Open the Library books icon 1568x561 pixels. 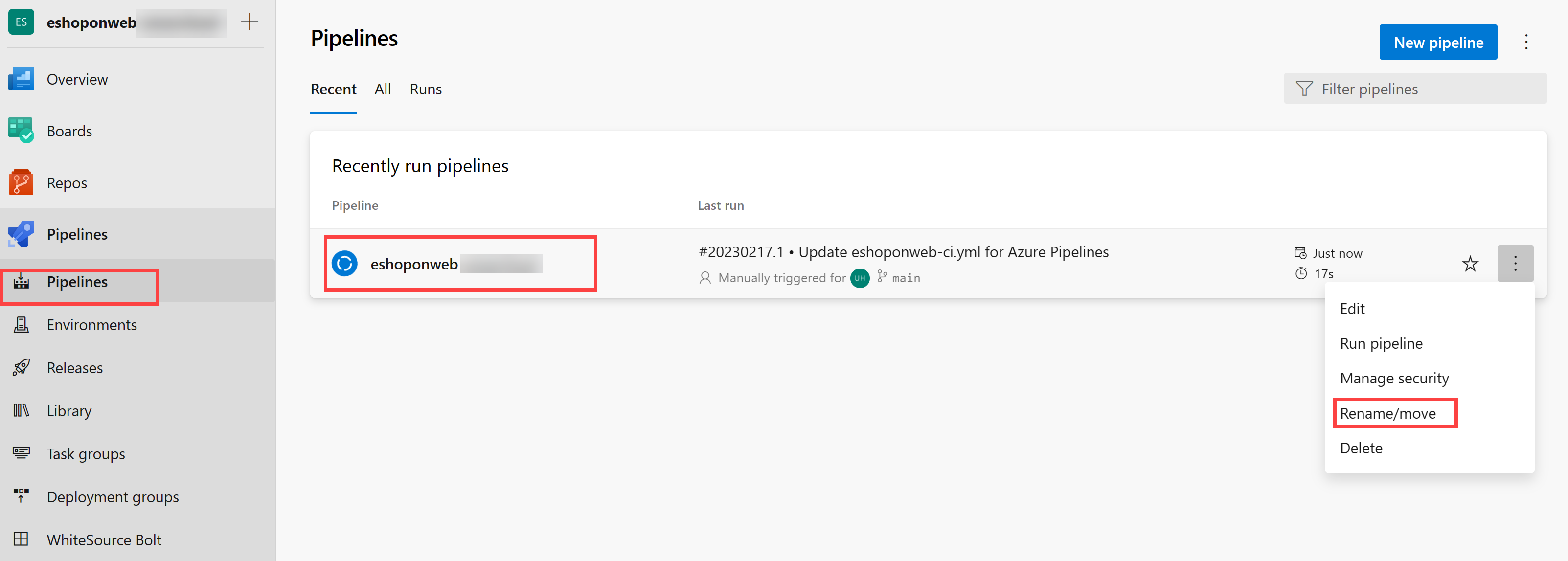pos(22,411)
